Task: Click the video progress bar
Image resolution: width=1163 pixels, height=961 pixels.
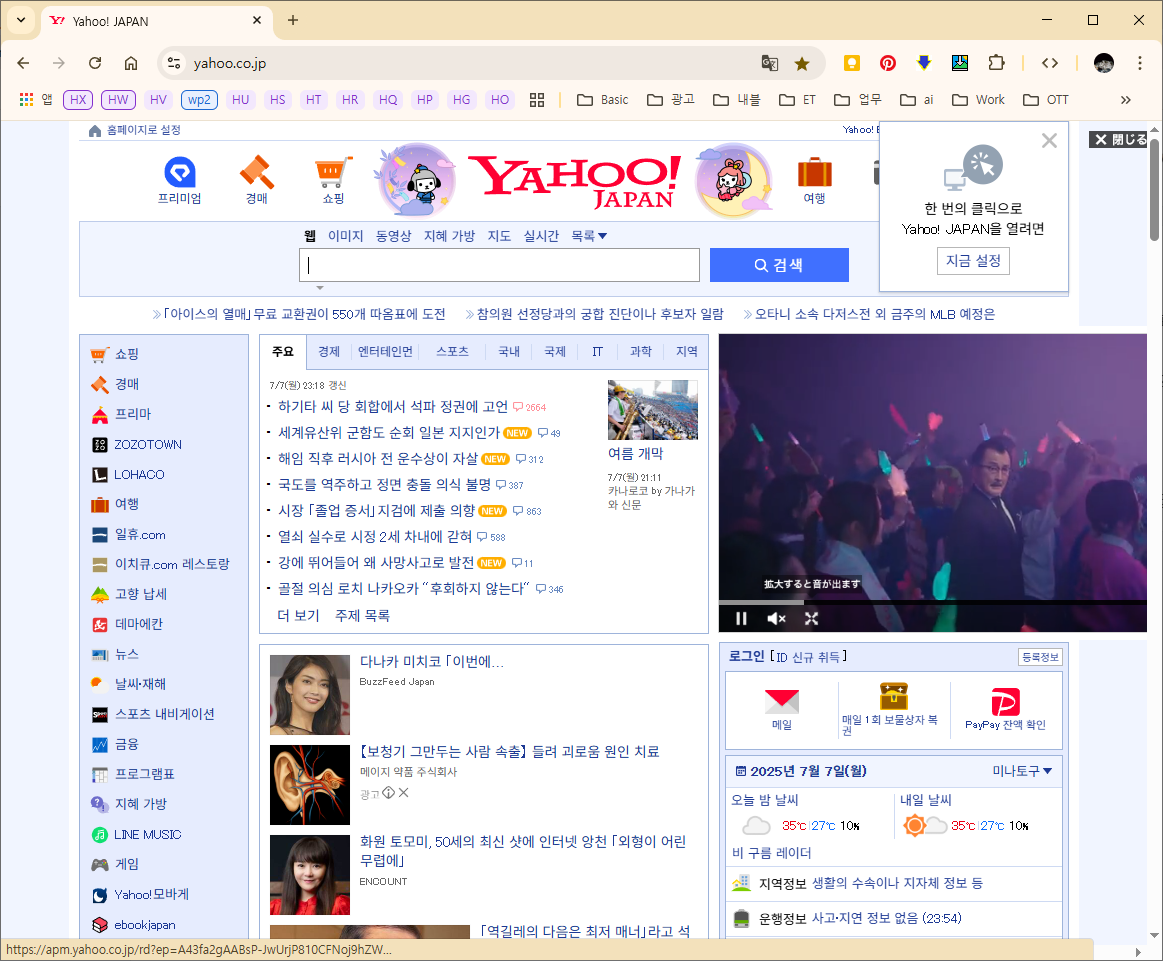Action: pyautogui.click(x=932, y=602)
